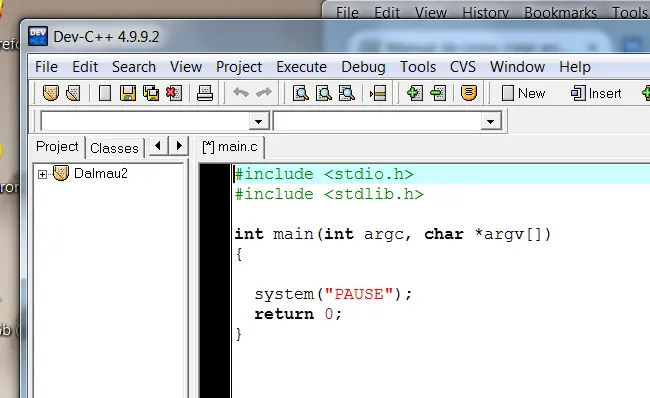Open Project Options icon
Viewport: 650px width, 398px height.
pyautogui.click(x=468, y=93)
